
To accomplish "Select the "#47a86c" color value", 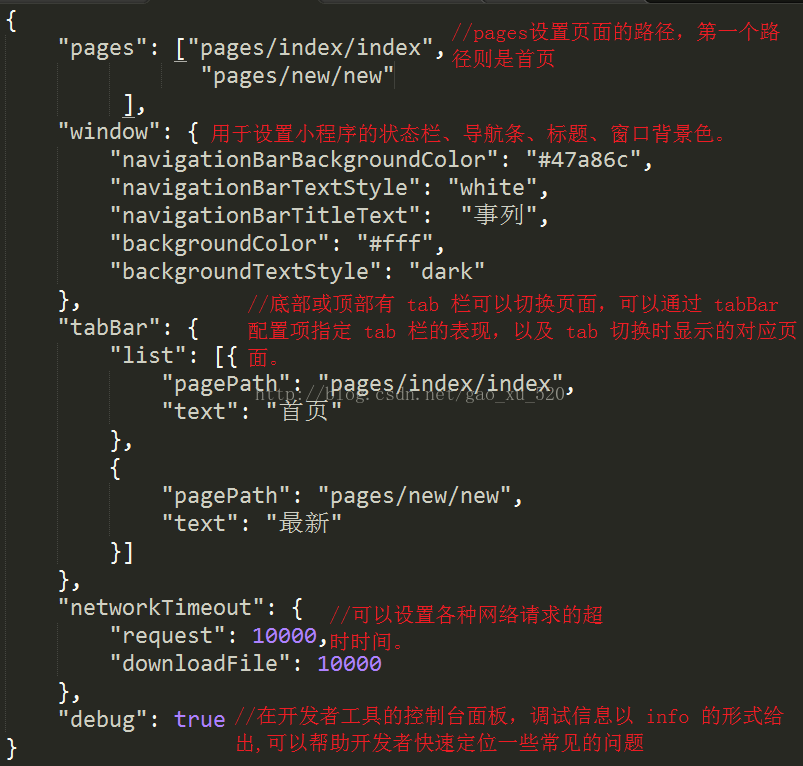I will coord(583,160).
